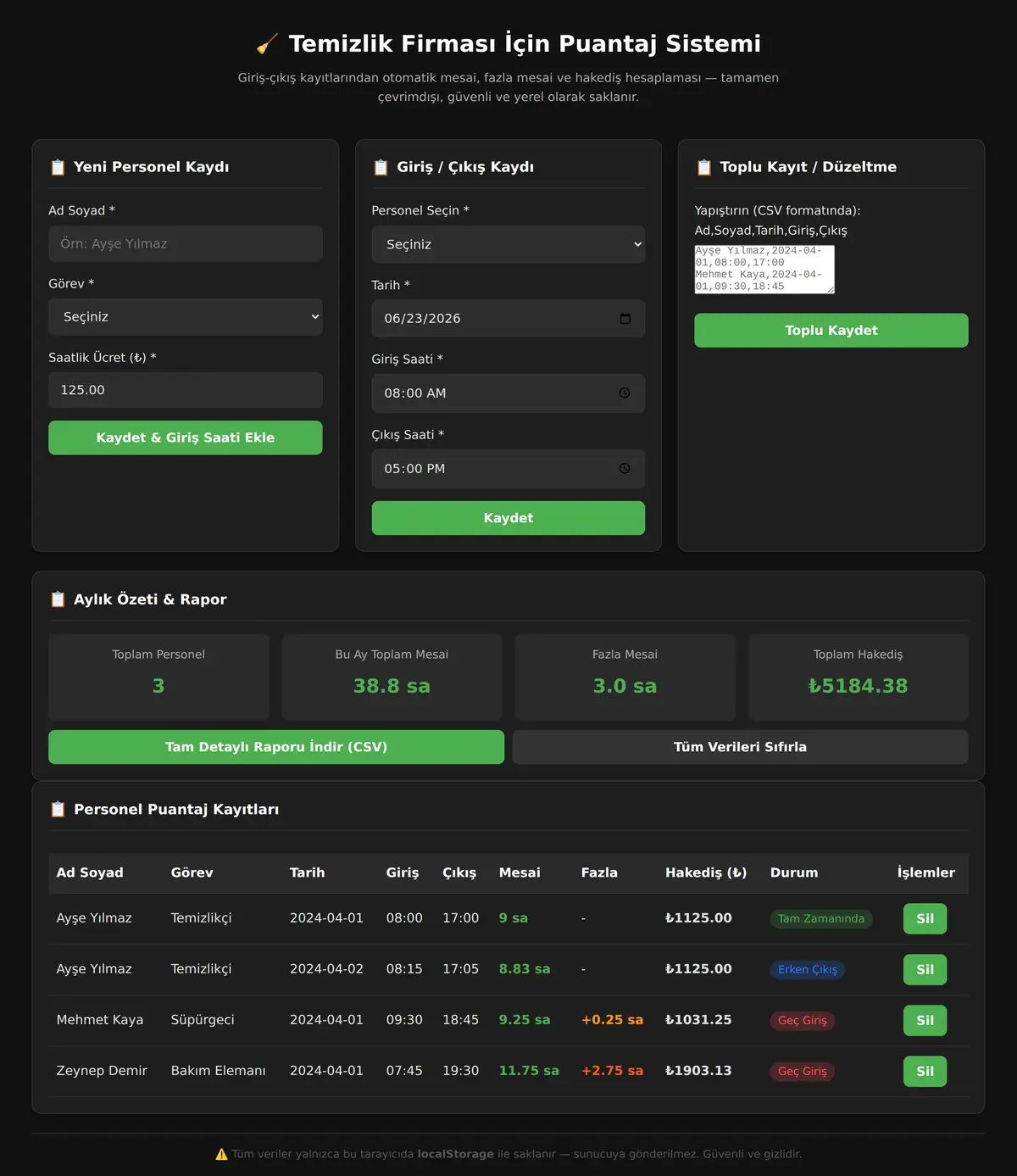Click the Fazla Mesai value 3.0 sa
Image resolution: width=1017 pixels, height=1176 pixels.
point(625,686)
